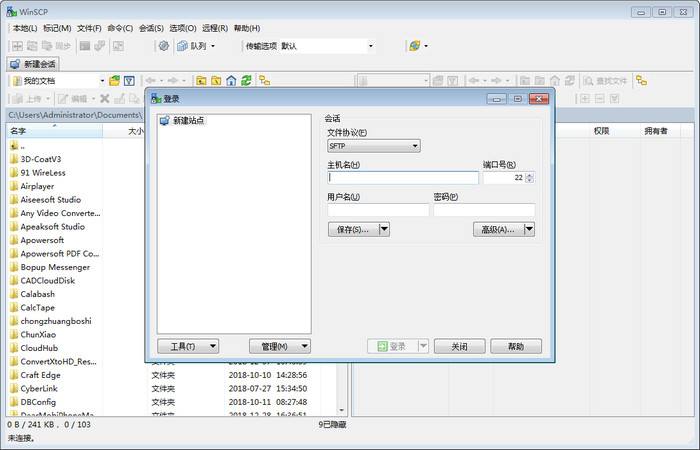
Task: Go to local home directory icon
Action: 231,81
